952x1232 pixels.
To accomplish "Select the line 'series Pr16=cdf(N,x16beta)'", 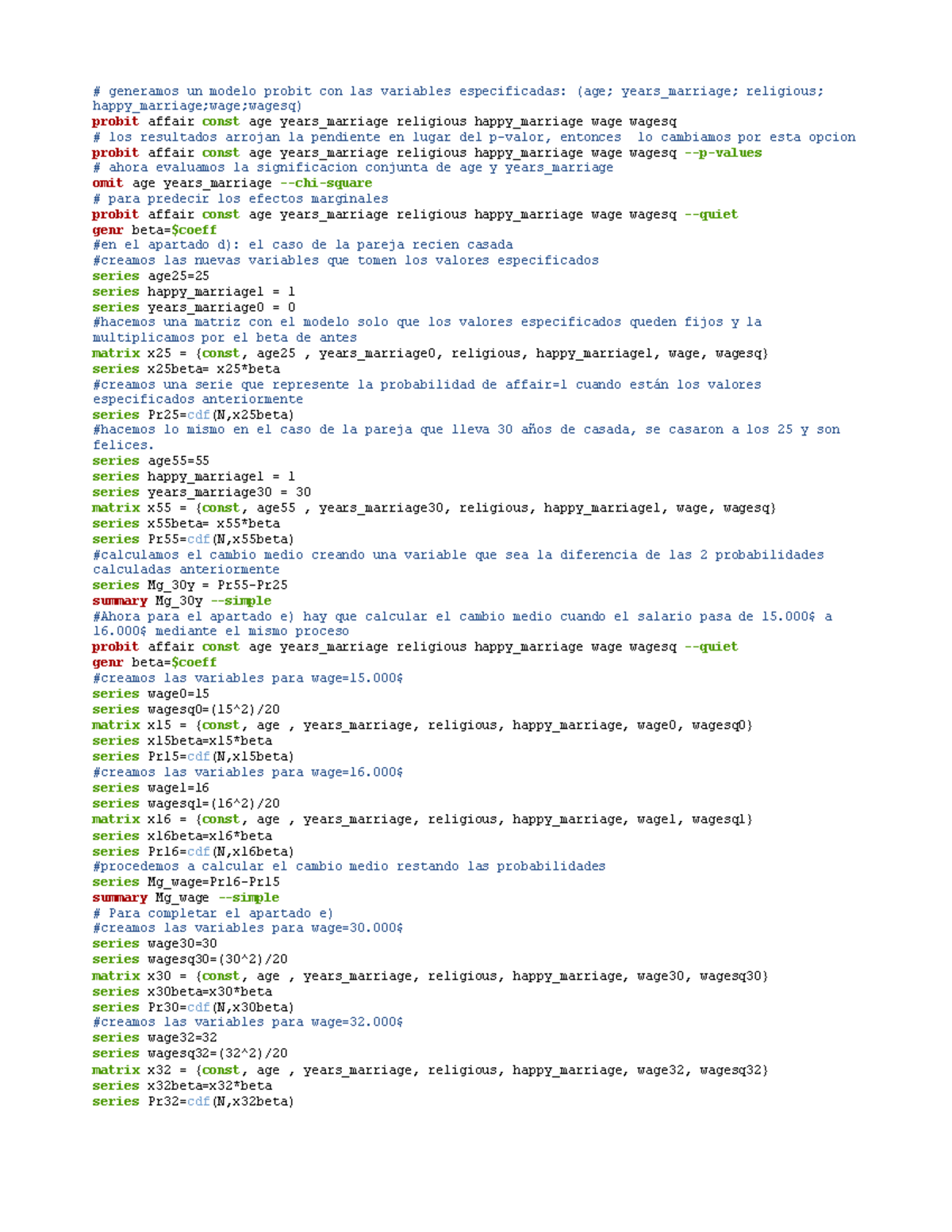I will point(193,852).
